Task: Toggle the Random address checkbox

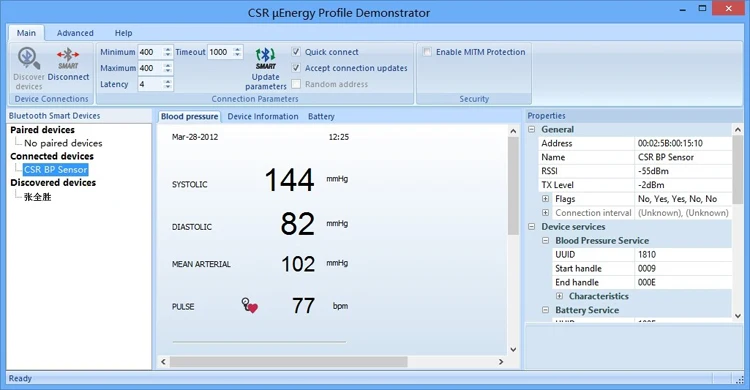Action: tap(296, 84)
